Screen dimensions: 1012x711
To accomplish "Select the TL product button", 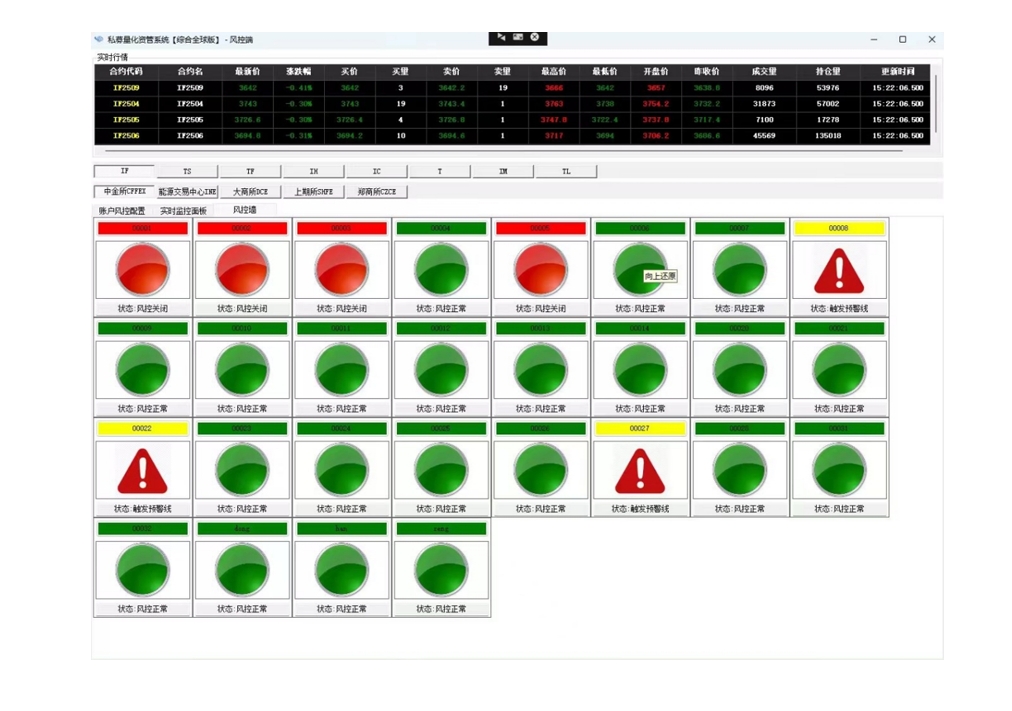I will point(567,171).
